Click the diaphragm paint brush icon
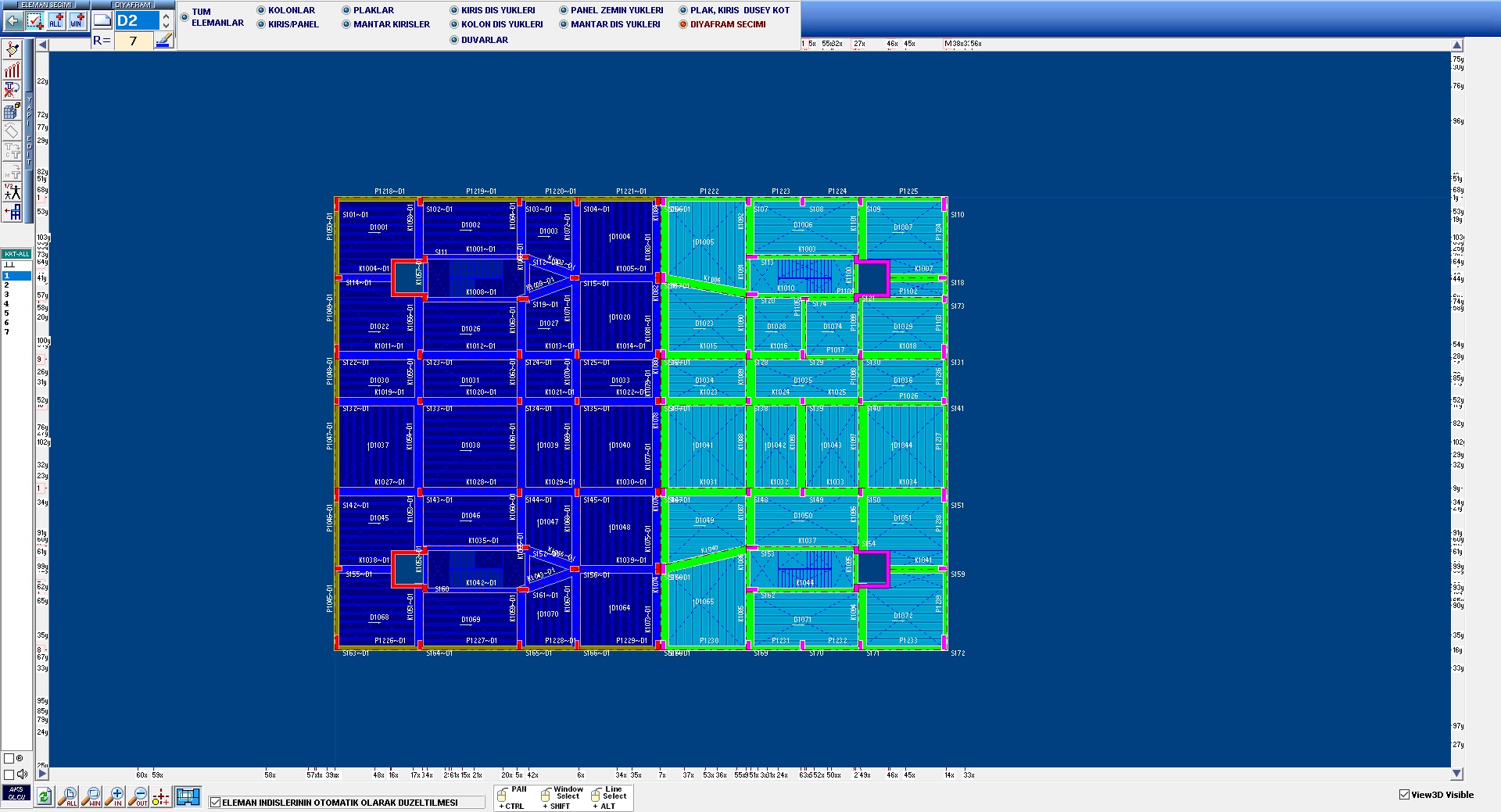Viewport: 1501px width, 812px height. point(163,41)
